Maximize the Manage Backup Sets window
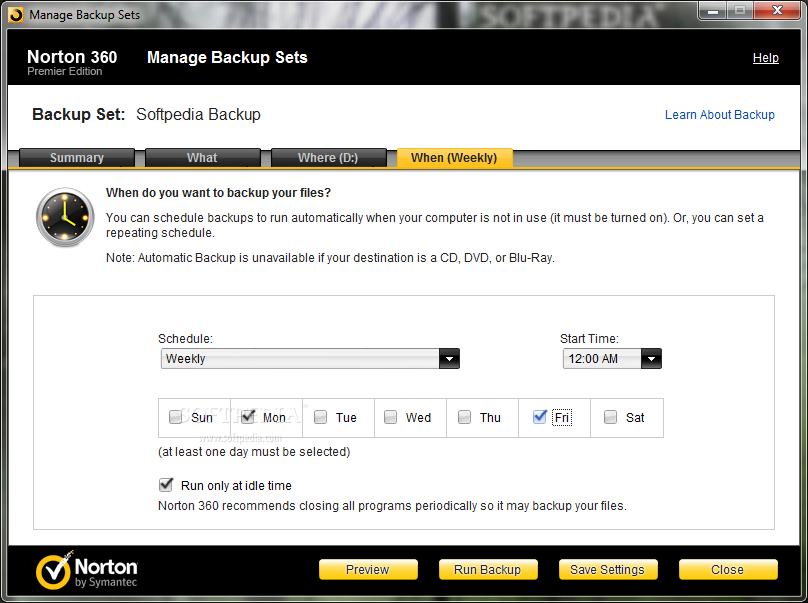 [x=740, y=11]
